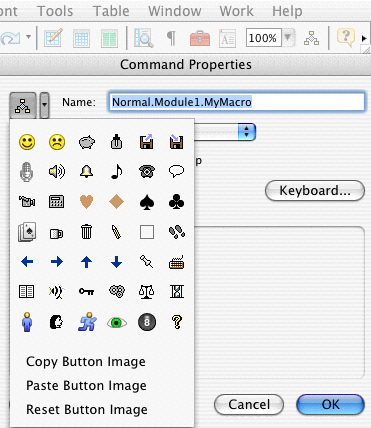
Task: Click Copy Button Image menu entry
Action: (x=86, y=362)
